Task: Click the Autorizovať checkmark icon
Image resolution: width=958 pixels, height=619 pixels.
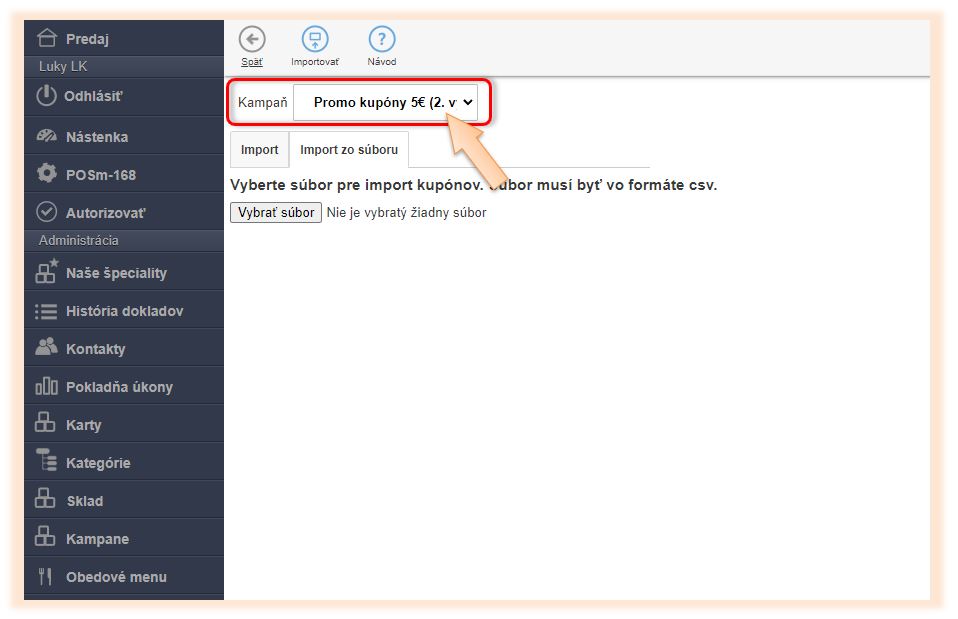Action: pyautogui.click(x=46, y=212)
